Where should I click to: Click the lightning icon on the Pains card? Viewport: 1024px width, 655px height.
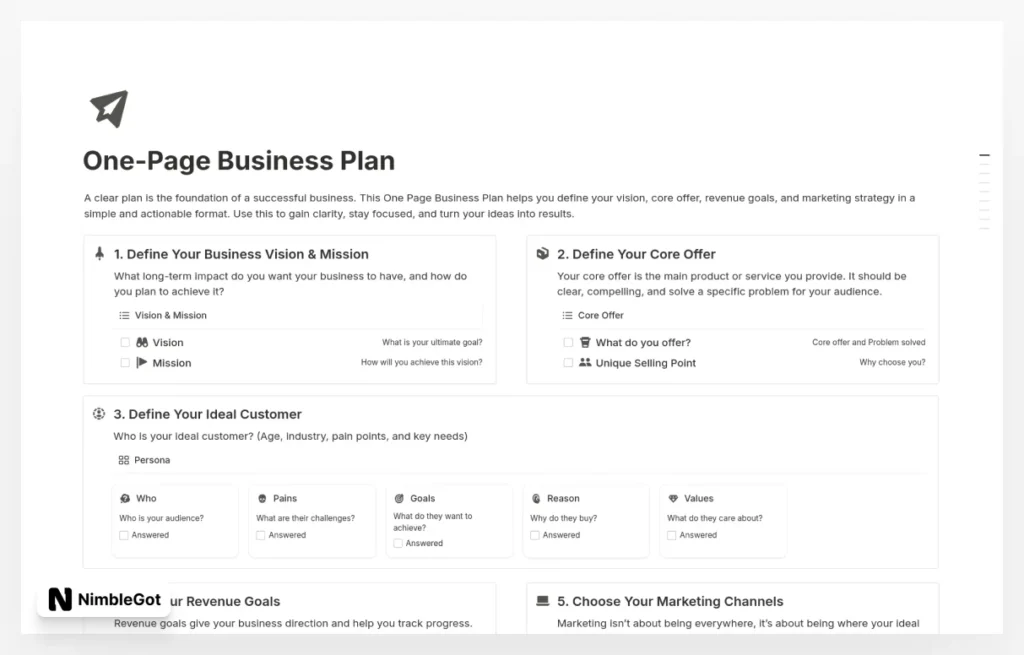coord(260,498)
